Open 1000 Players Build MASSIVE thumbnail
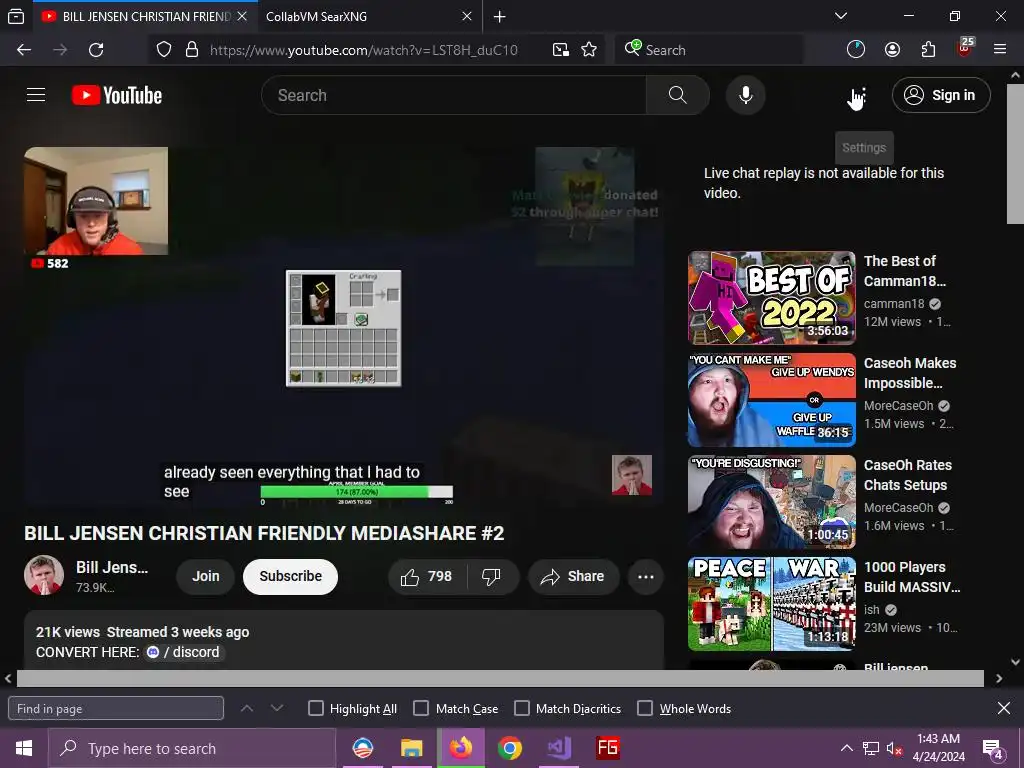Image resolution: width=1024 pixels, height=768 pixels. (771, 603)
